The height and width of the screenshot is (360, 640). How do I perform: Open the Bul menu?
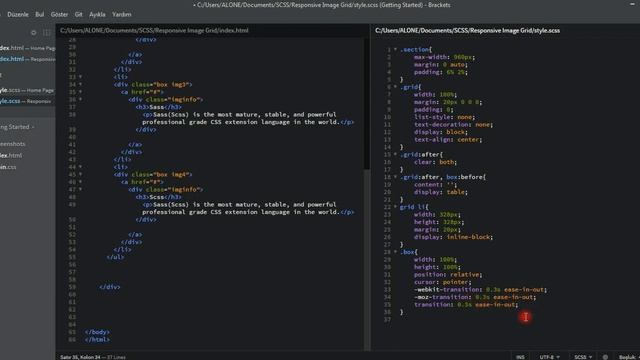[x=40, y=14]
